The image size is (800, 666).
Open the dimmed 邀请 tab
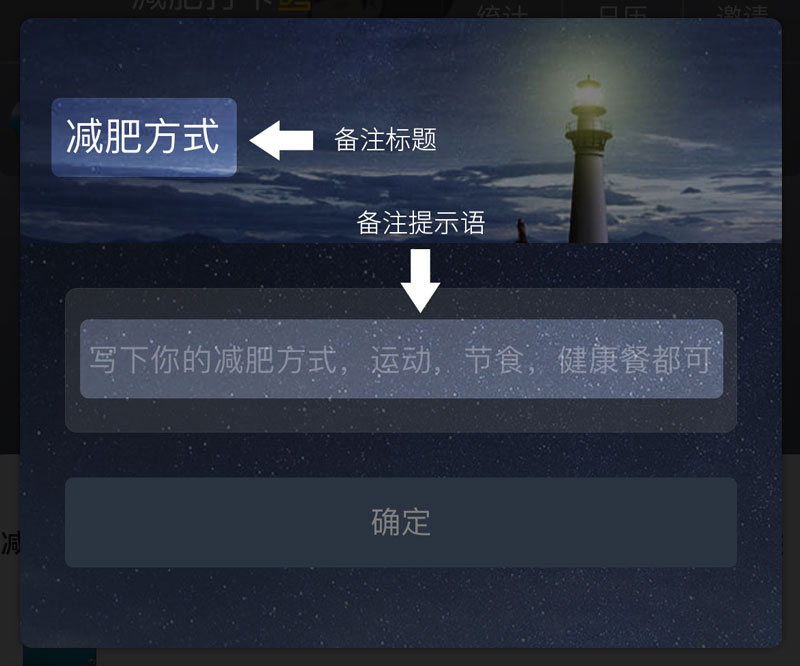tap(742, 12)
